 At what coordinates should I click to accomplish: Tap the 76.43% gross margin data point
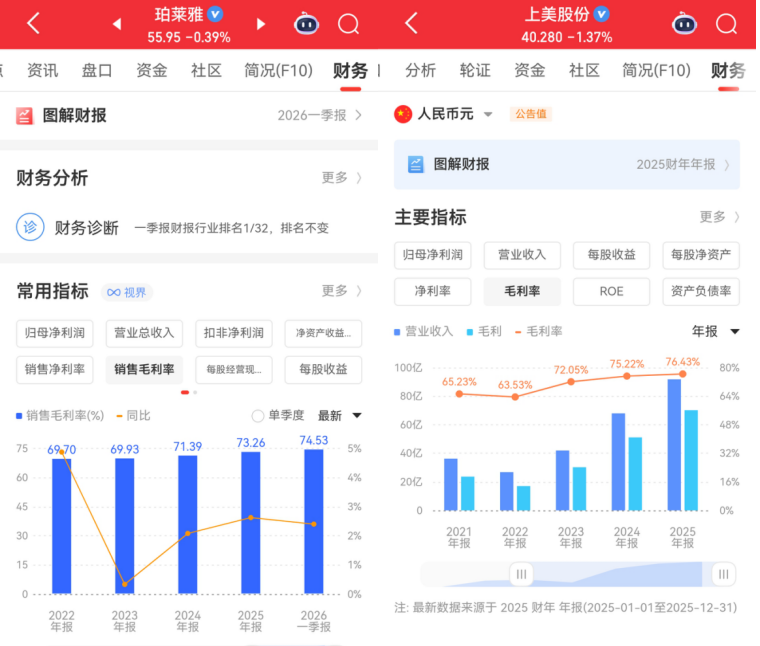tap(682, 374)
